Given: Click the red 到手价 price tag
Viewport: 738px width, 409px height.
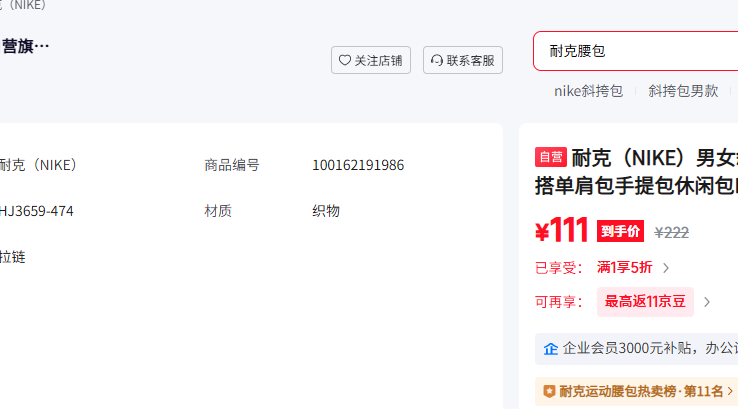Looking at the screenshot, I should point(620,231).
